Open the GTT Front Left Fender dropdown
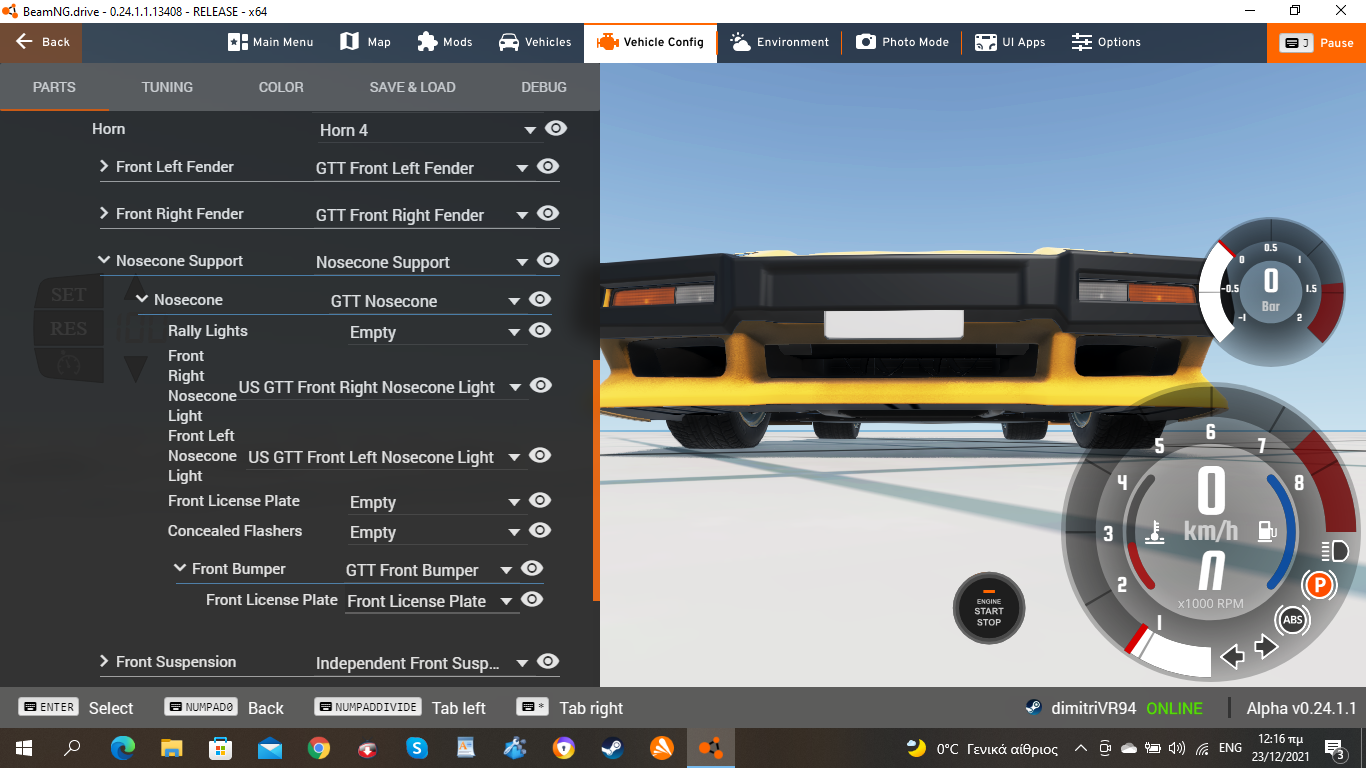The image size is (1366, 768). pyautogui.click(x=423, y=168)
